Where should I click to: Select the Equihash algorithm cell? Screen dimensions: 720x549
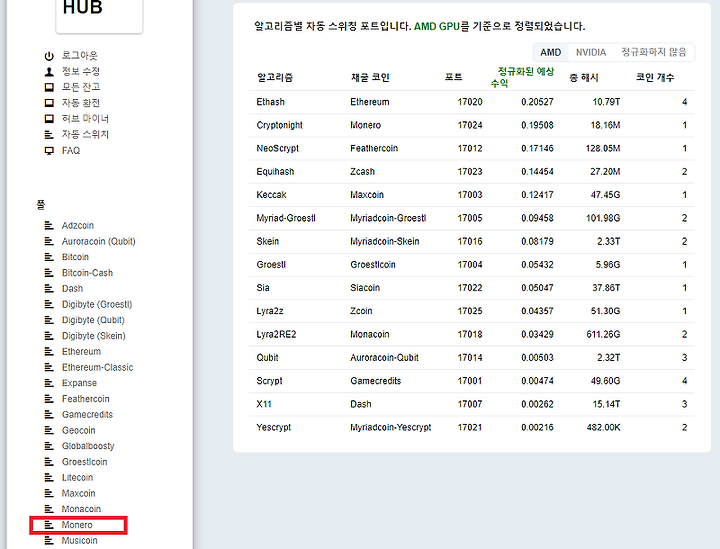coord(275,172)
